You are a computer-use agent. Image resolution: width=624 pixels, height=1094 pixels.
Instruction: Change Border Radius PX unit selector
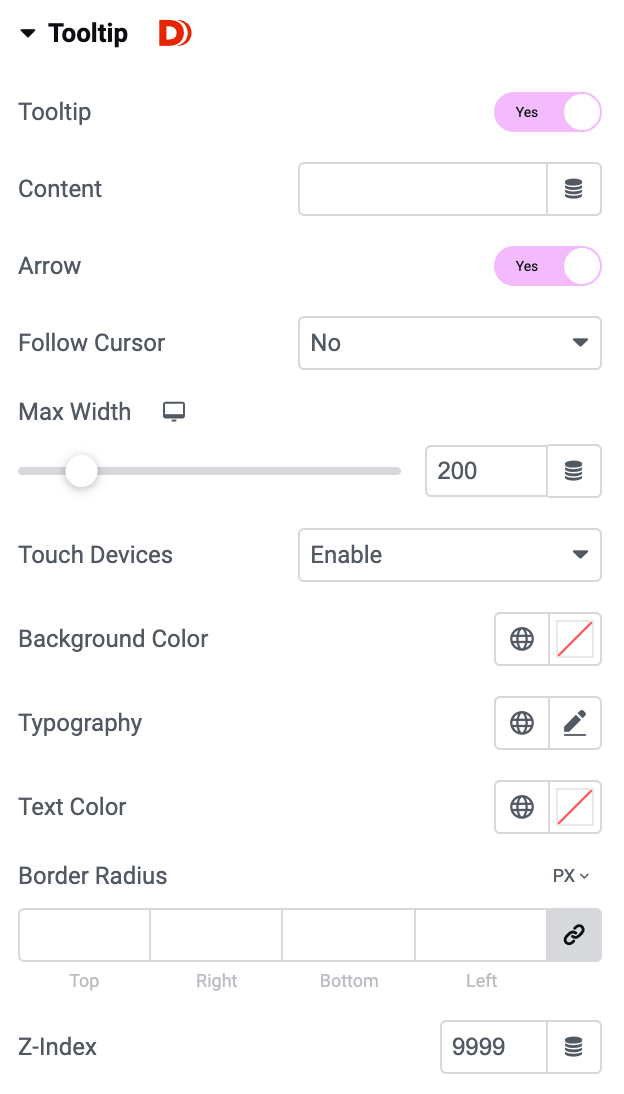pos(571,876)
